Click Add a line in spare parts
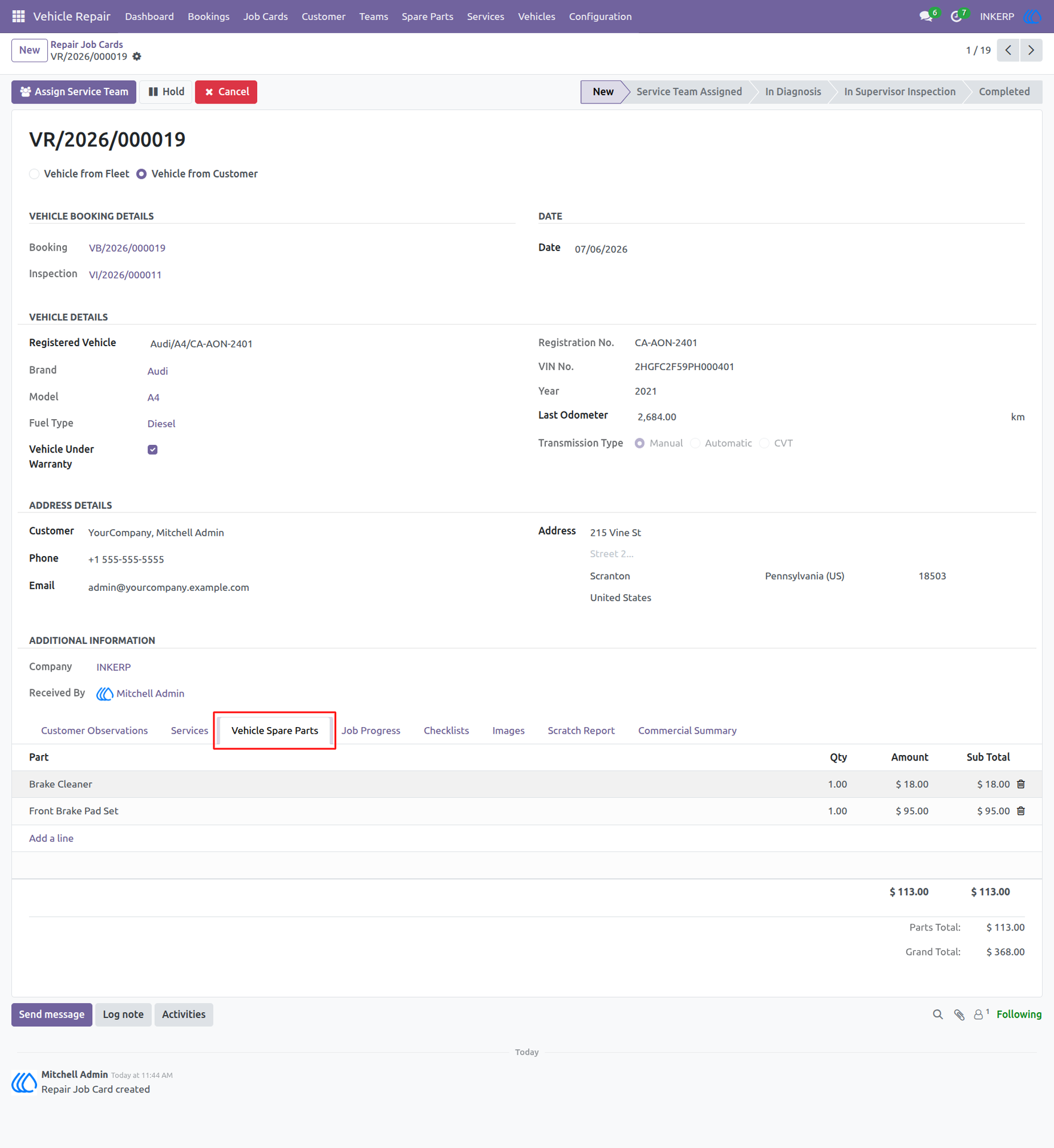This screenshot has width=1054, height=1148. pos(51,838)
